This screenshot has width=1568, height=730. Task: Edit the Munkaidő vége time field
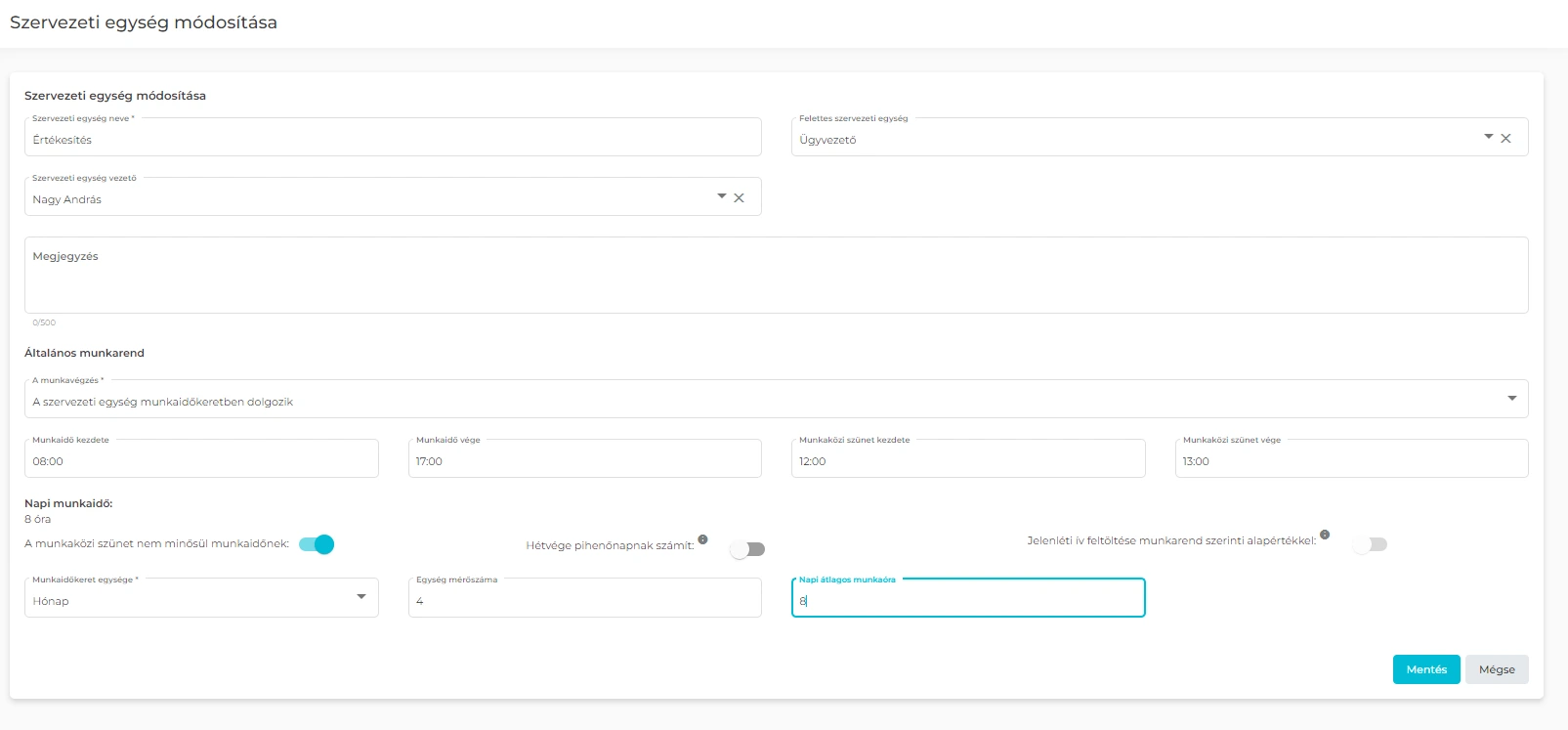click(584, 460)
